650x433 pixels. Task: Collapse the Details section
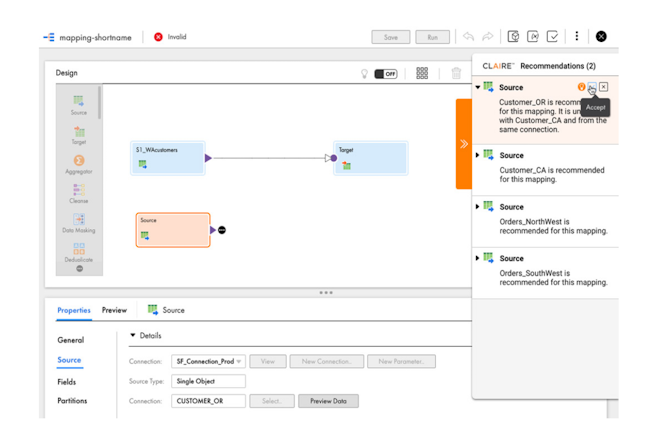point(133,335)
